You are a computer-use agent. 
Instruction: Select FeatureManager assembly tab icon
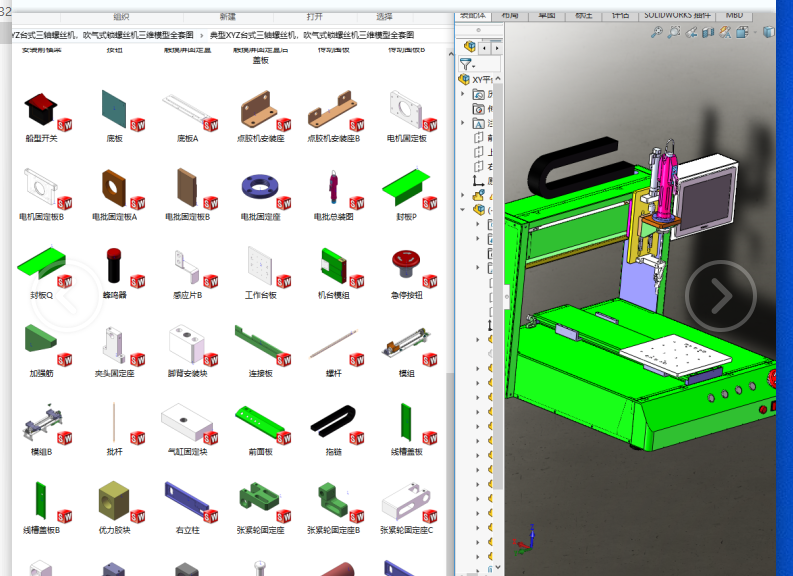click(470, 47)
